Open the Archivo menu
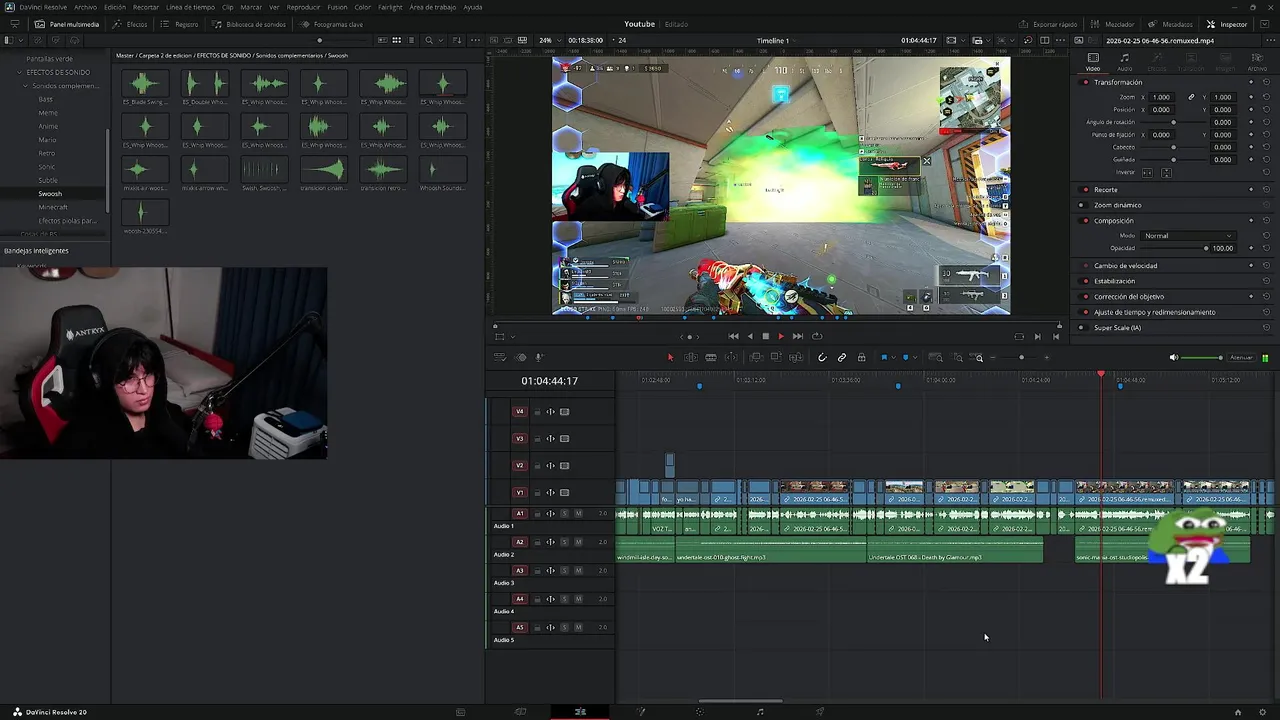This screenshot has width=1280, height=720. 86,7
